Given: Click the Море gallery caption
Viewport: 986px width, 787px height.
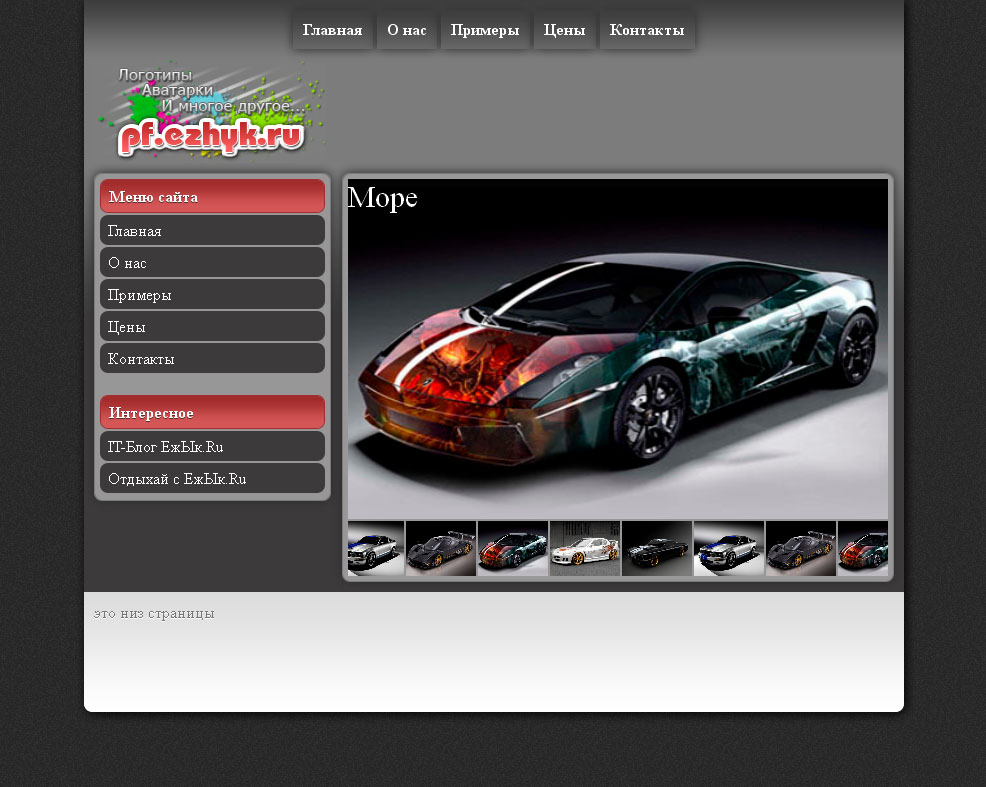Looking at the screenshot, I should point(382,197).
